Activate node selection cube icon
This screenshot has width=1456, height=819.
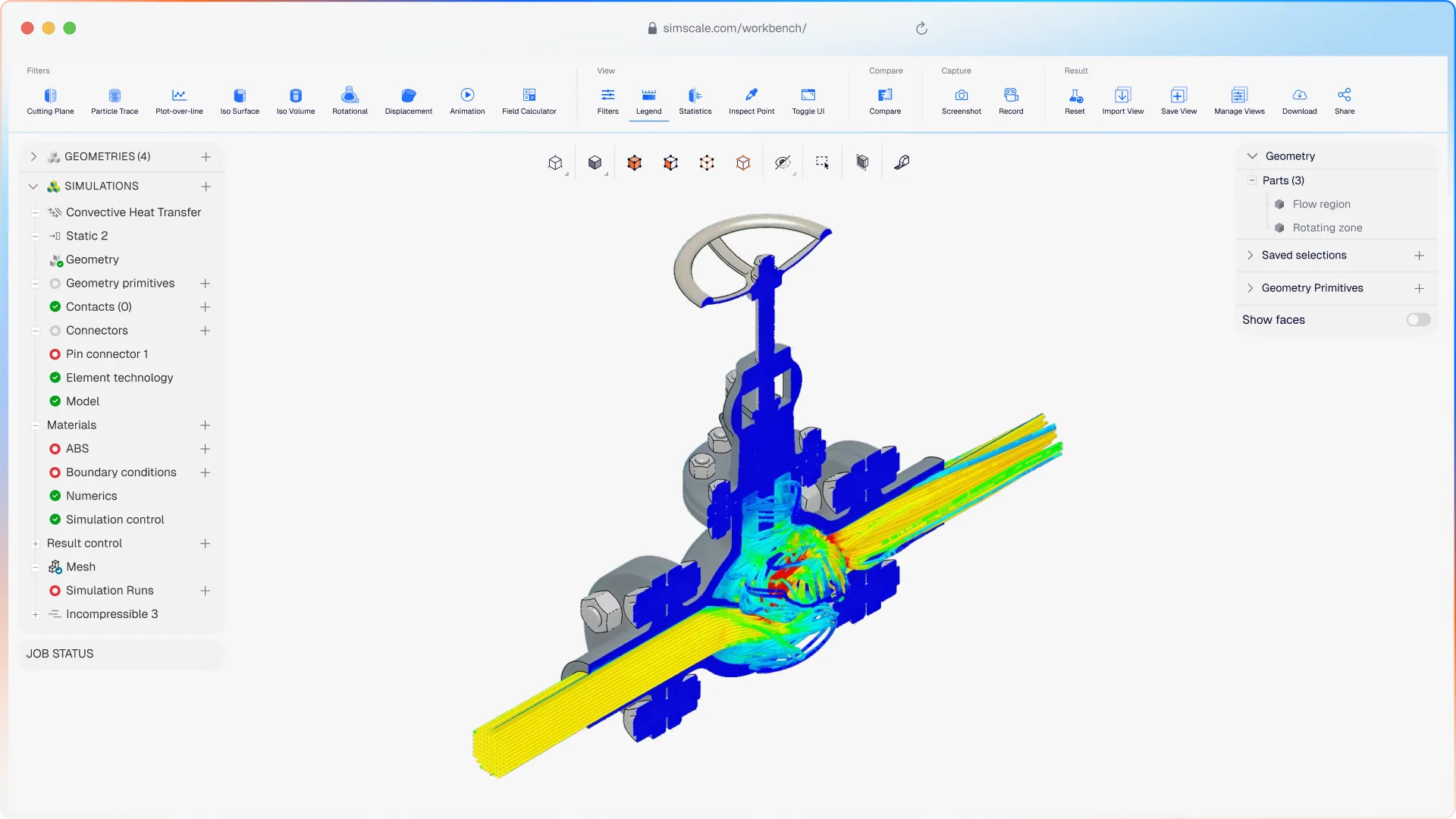click(707, 162)
